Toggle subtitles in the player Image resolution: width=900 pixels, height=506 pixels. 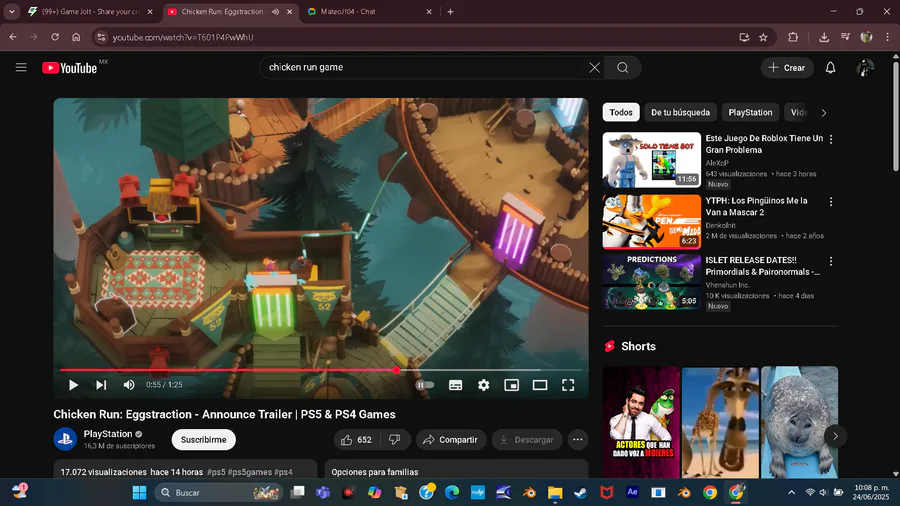pyautogui.click(x=456, y=385)
